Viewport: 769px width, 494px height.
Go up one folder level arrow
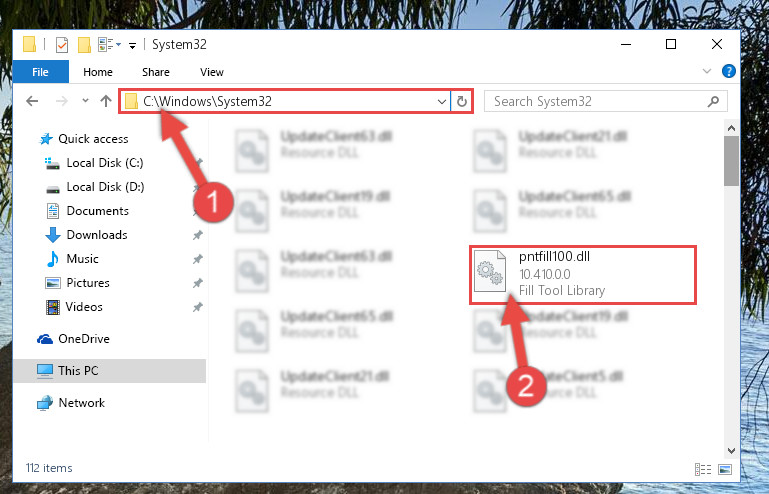106,101
